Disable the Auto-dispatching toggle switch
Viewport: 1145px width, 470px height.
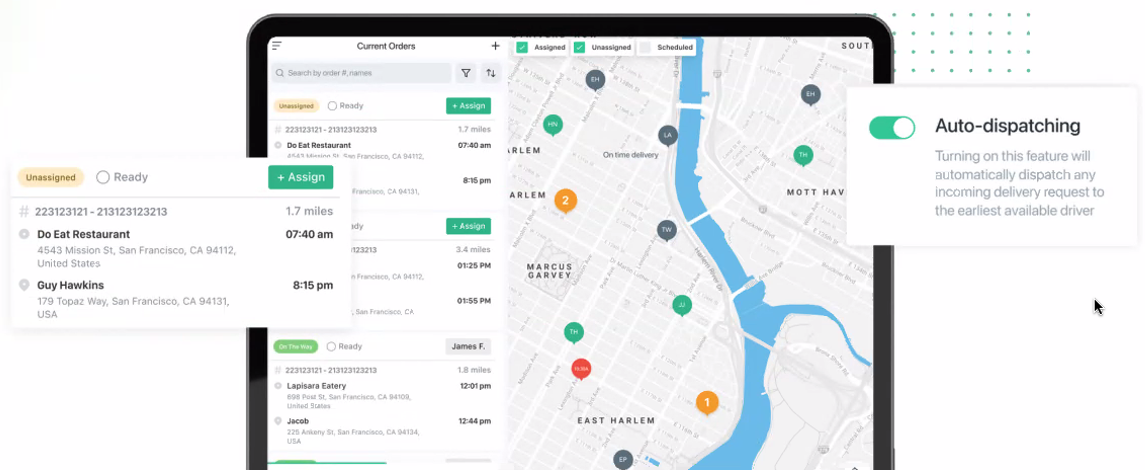[892, 127]
